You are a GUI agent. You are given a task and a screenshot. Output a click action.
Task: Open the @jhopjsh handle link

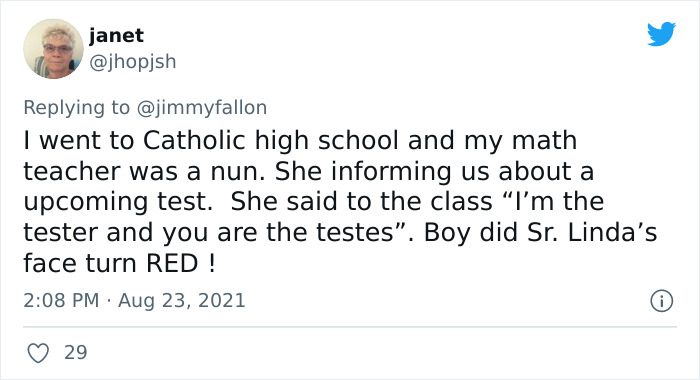click(133, 62)
